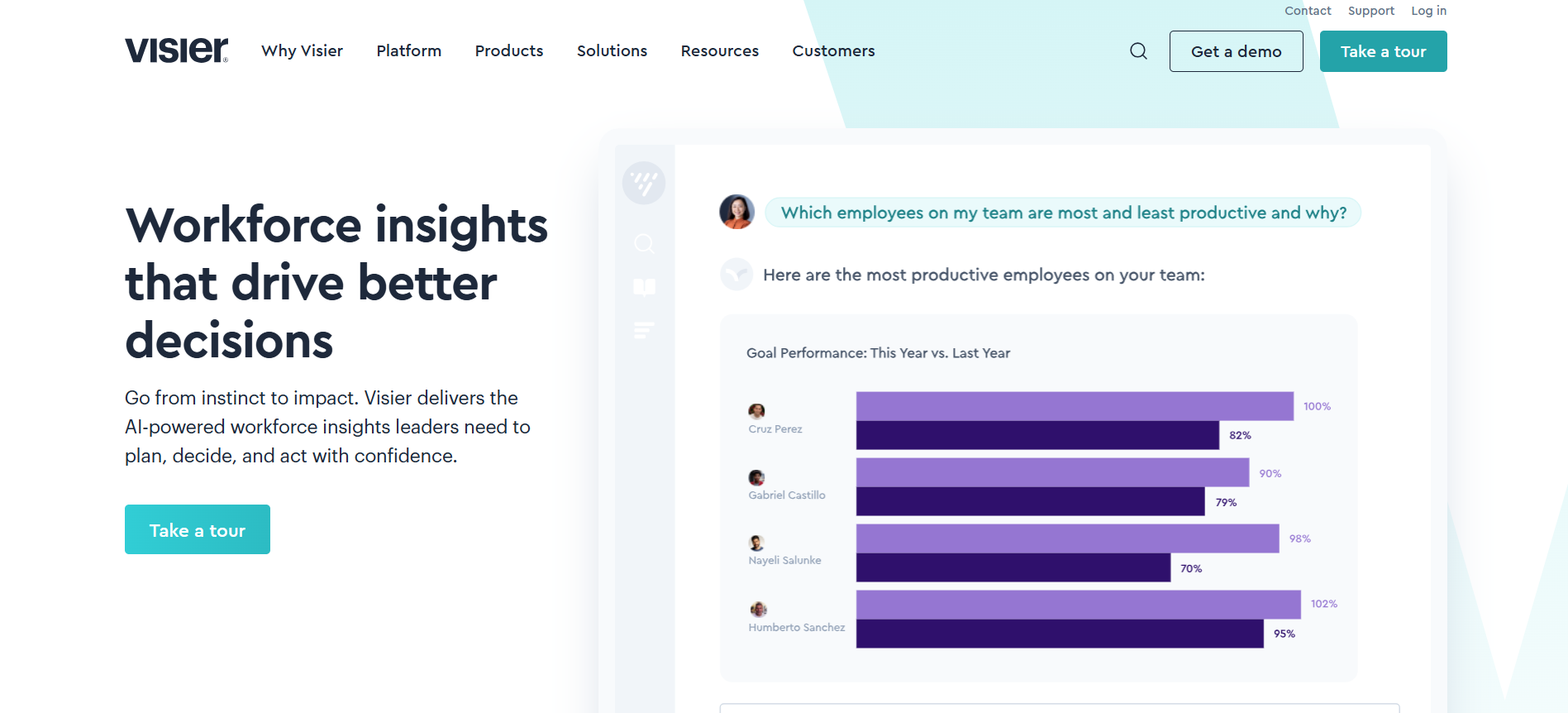Click Cruz Perez's 100% light purple bar
The height and width of the screenshot is (713, 1568).
click(1075, 405)
